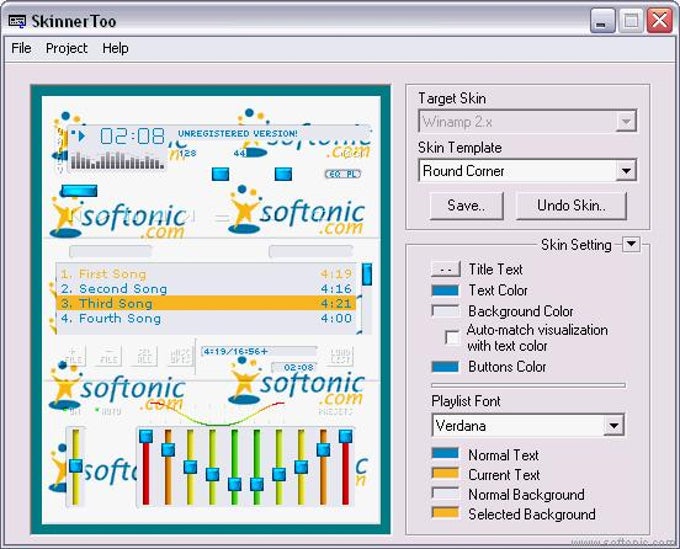The width and height of the screenshot is (680, 549).
Task: Click the select all playlist button in preview
Action: [144, 356]
